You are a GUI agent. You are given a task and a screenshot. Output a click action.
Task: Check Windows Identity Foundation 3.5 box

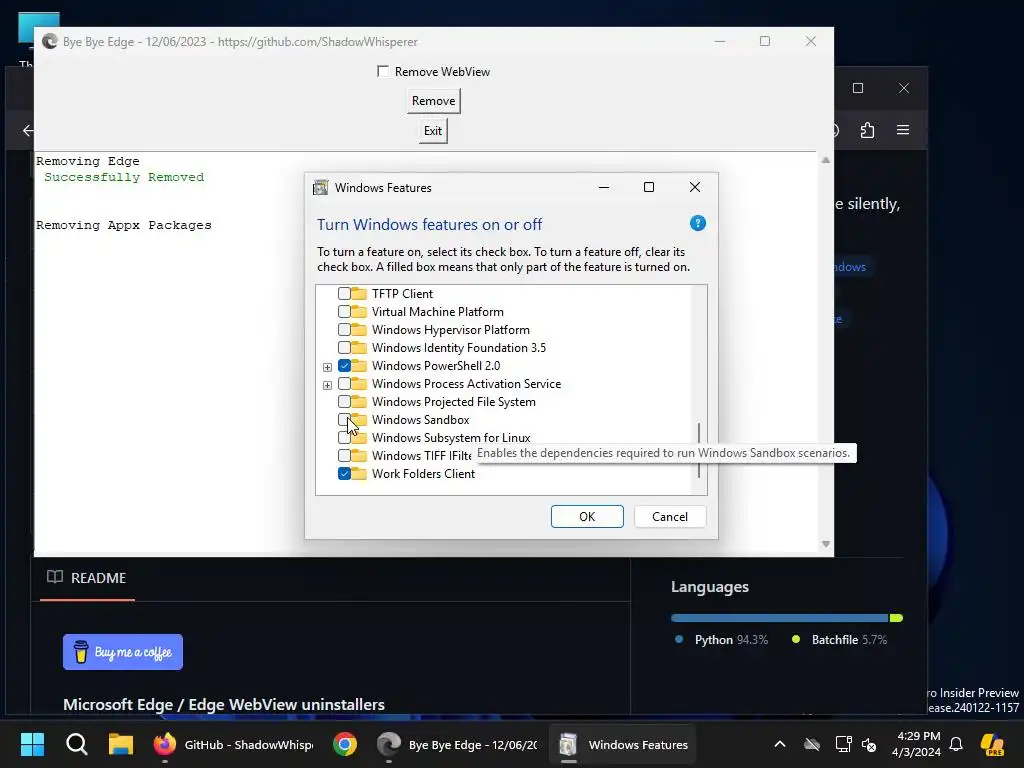(x=344, y=347)
